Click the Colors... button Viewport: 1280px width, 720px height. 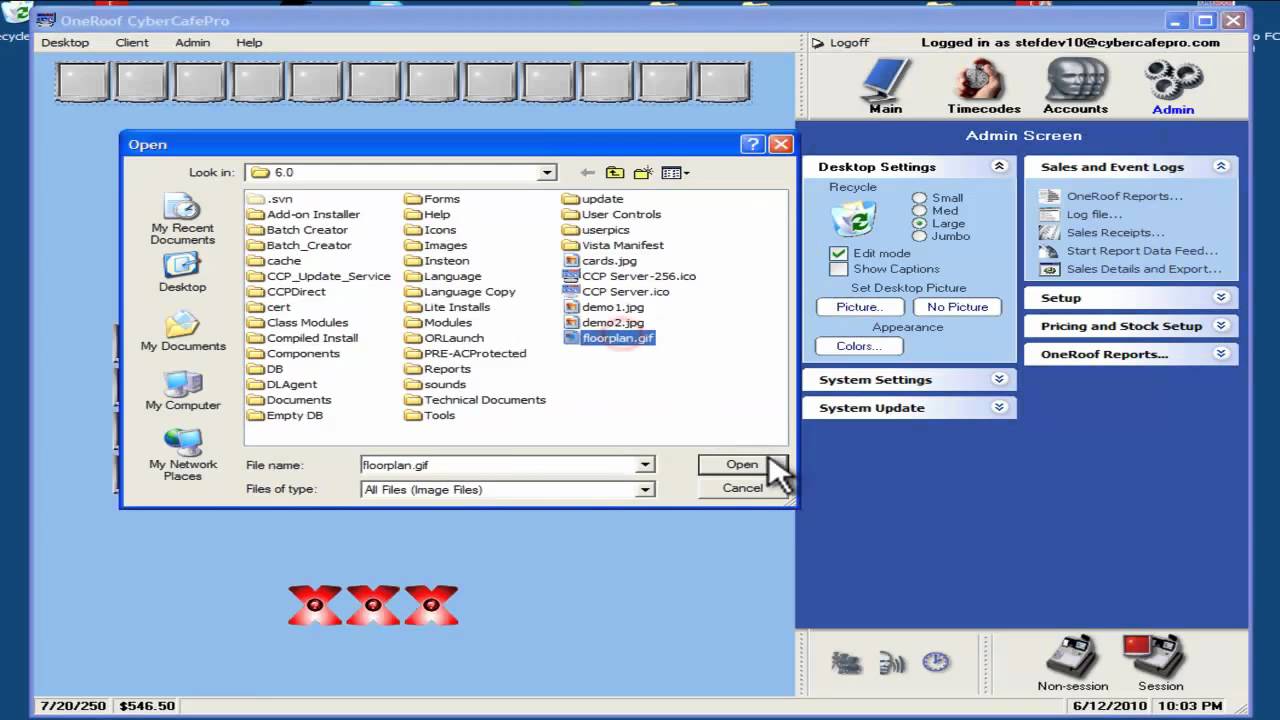859,346
